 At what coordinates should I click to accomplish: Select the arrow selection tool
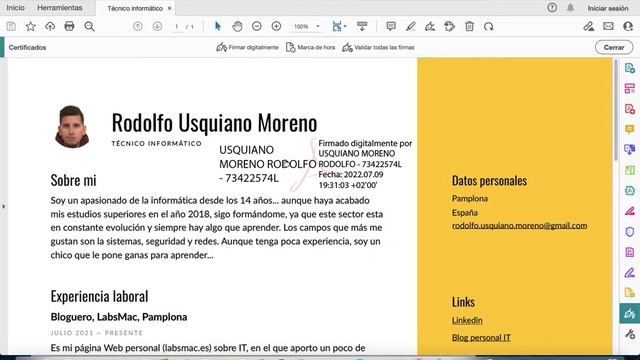218,27
